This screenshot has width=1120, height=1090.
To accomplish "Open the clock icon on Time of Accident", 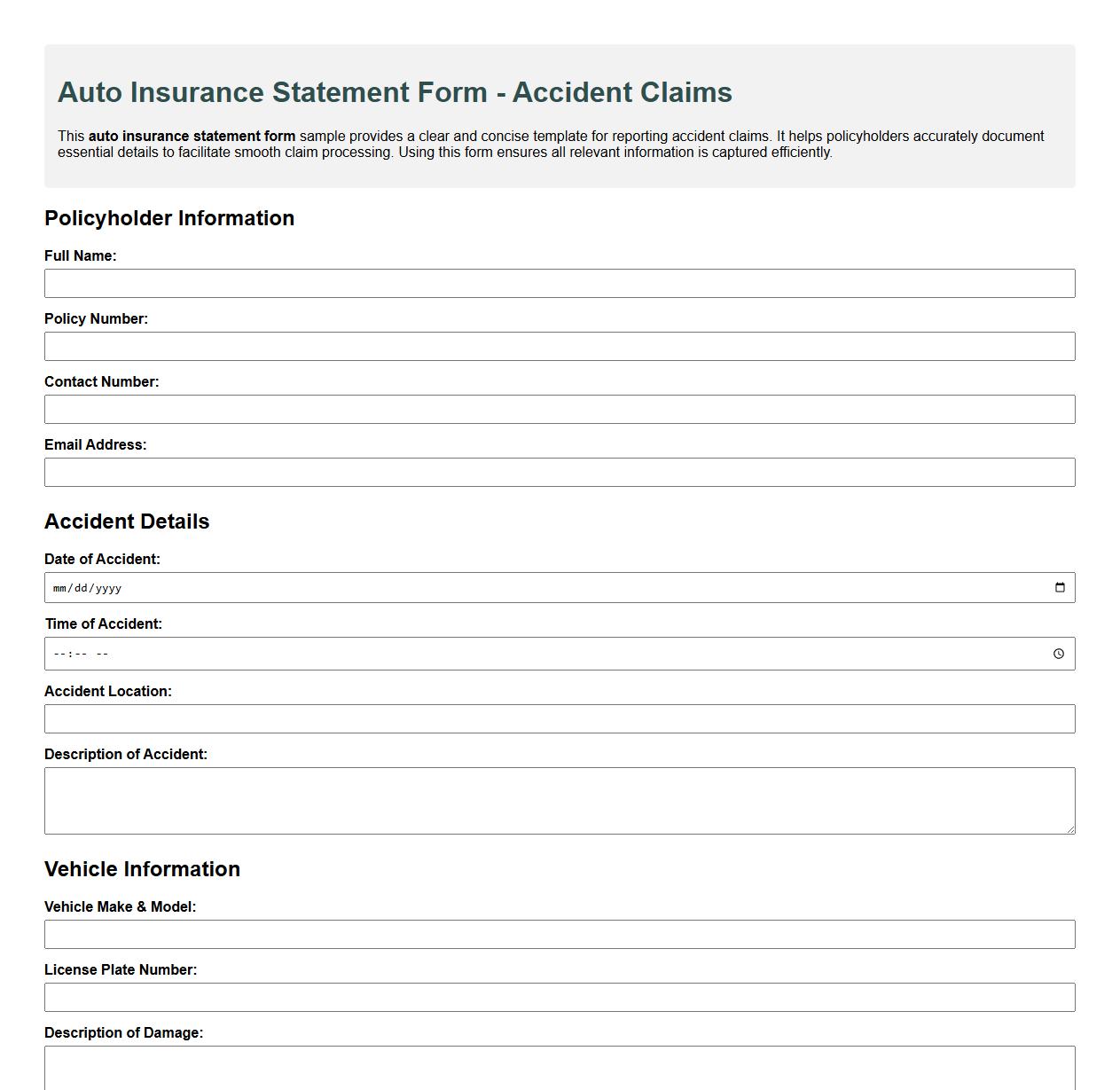I will coord(1060,654).
